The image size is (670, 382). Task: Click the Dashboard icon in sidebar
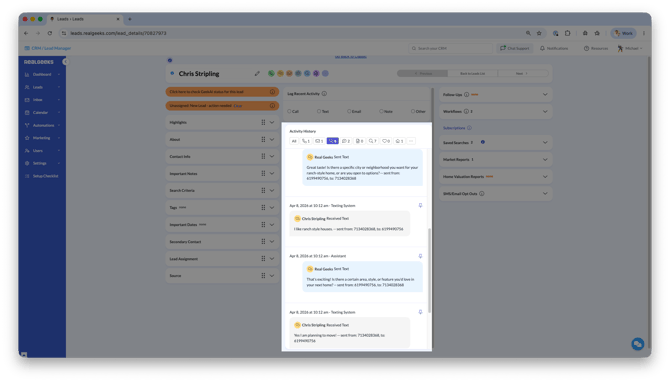click(27, 74)
